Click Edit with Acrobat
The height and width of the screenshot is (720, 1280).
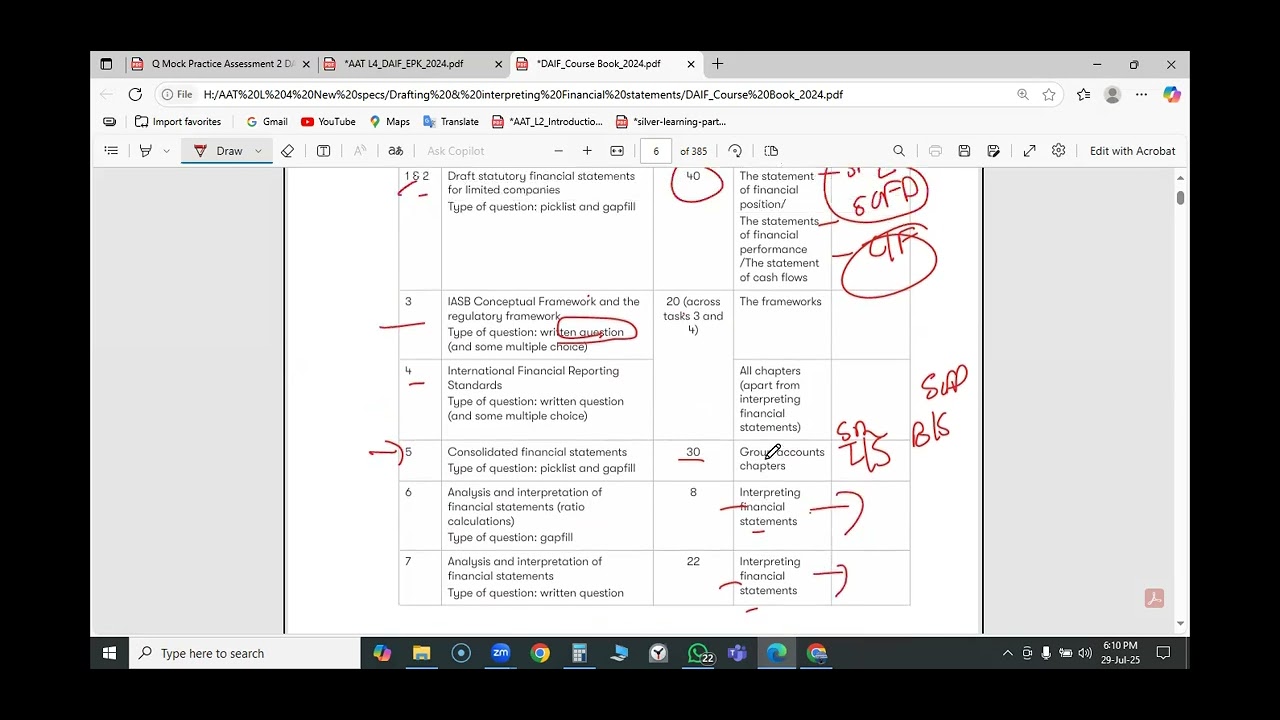click(x=1132, y=151)
